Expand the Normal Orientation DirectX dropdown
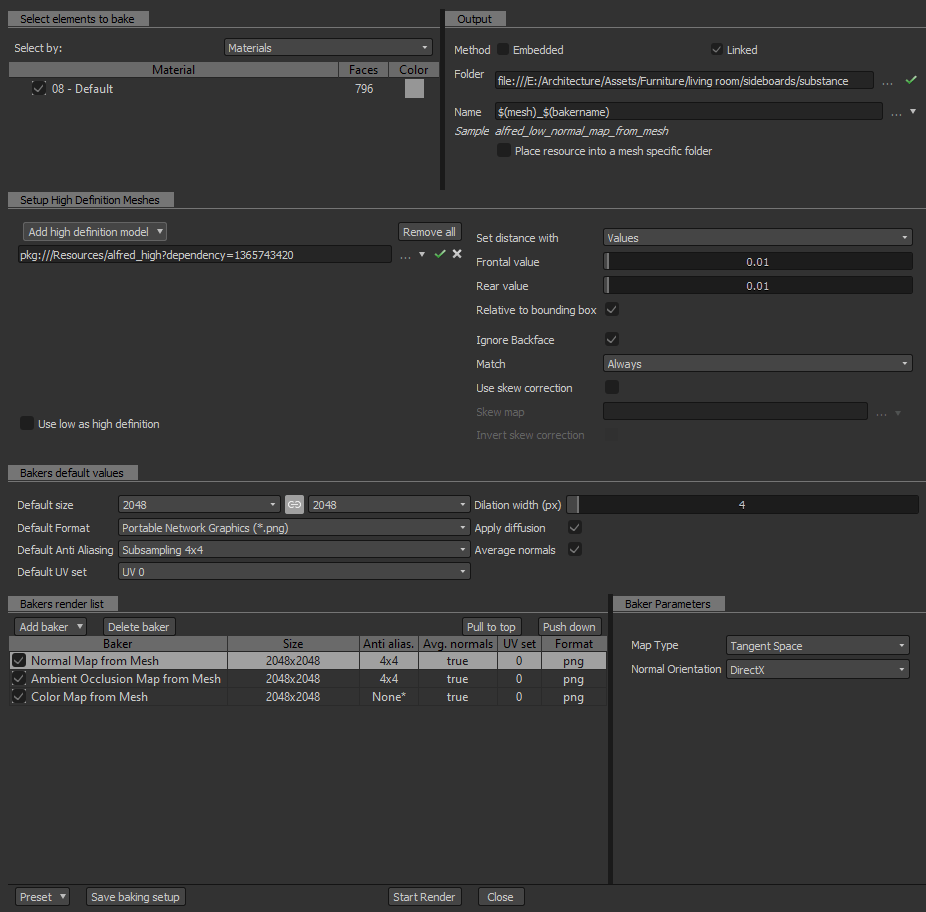This screenshot has height=912, width=926. [x=817, y=669]
